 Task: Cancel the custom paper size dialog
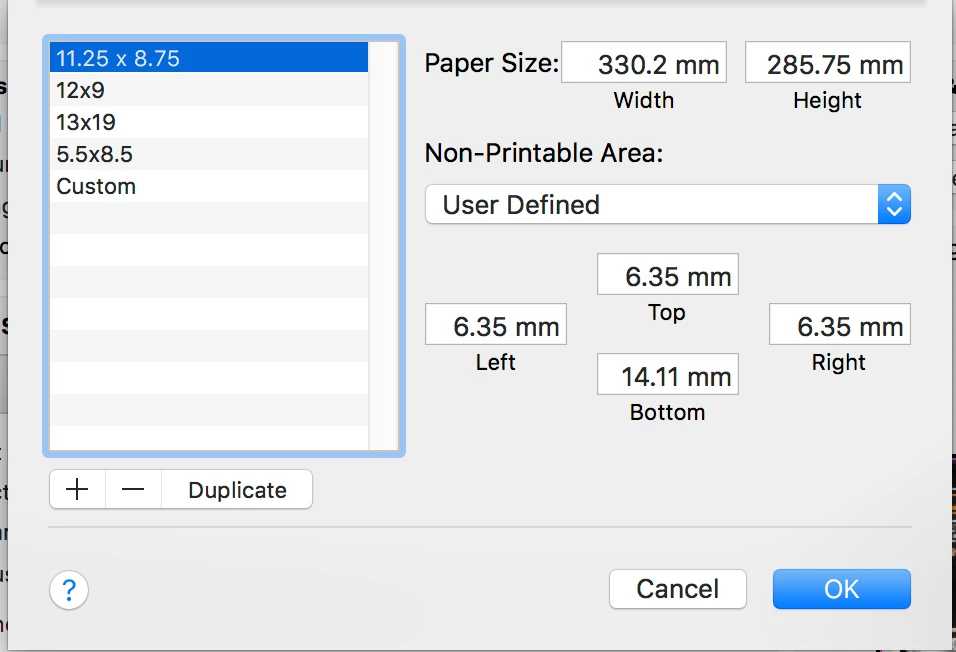(677, 589)
